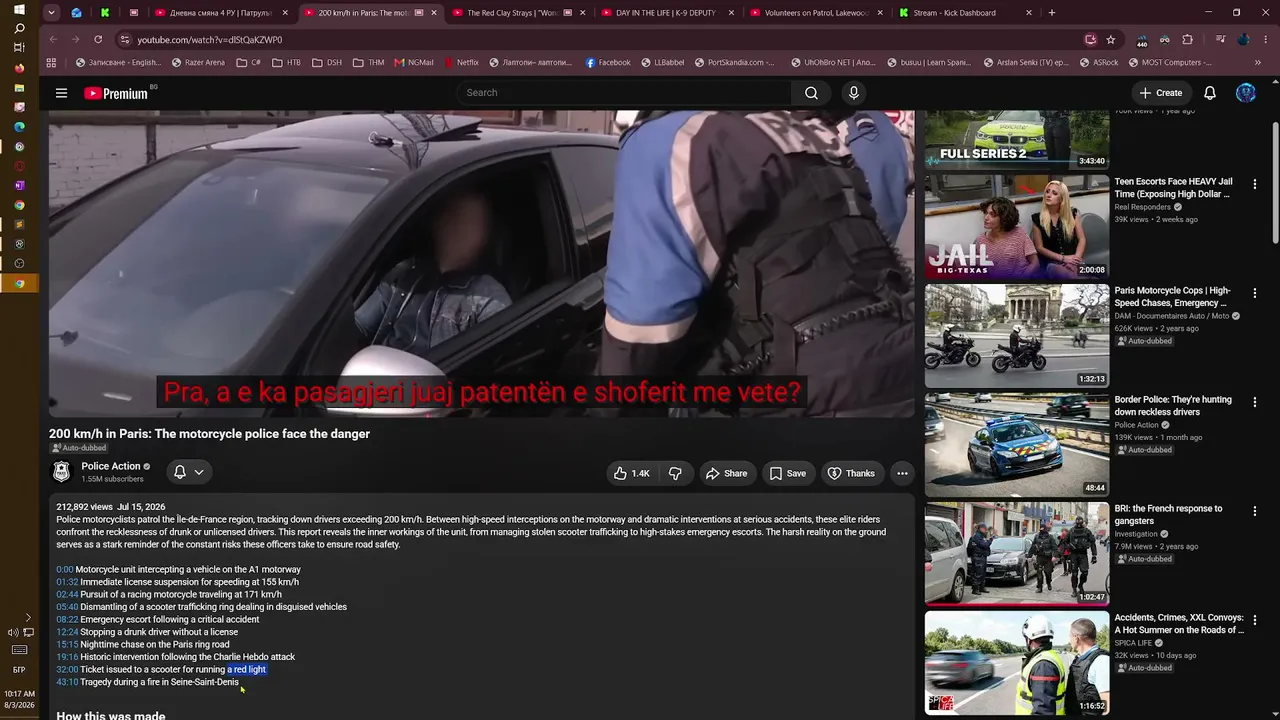Click the taskbar volume speaker icon
This screenshot has height=720, width=1280.
pos(13,632)
